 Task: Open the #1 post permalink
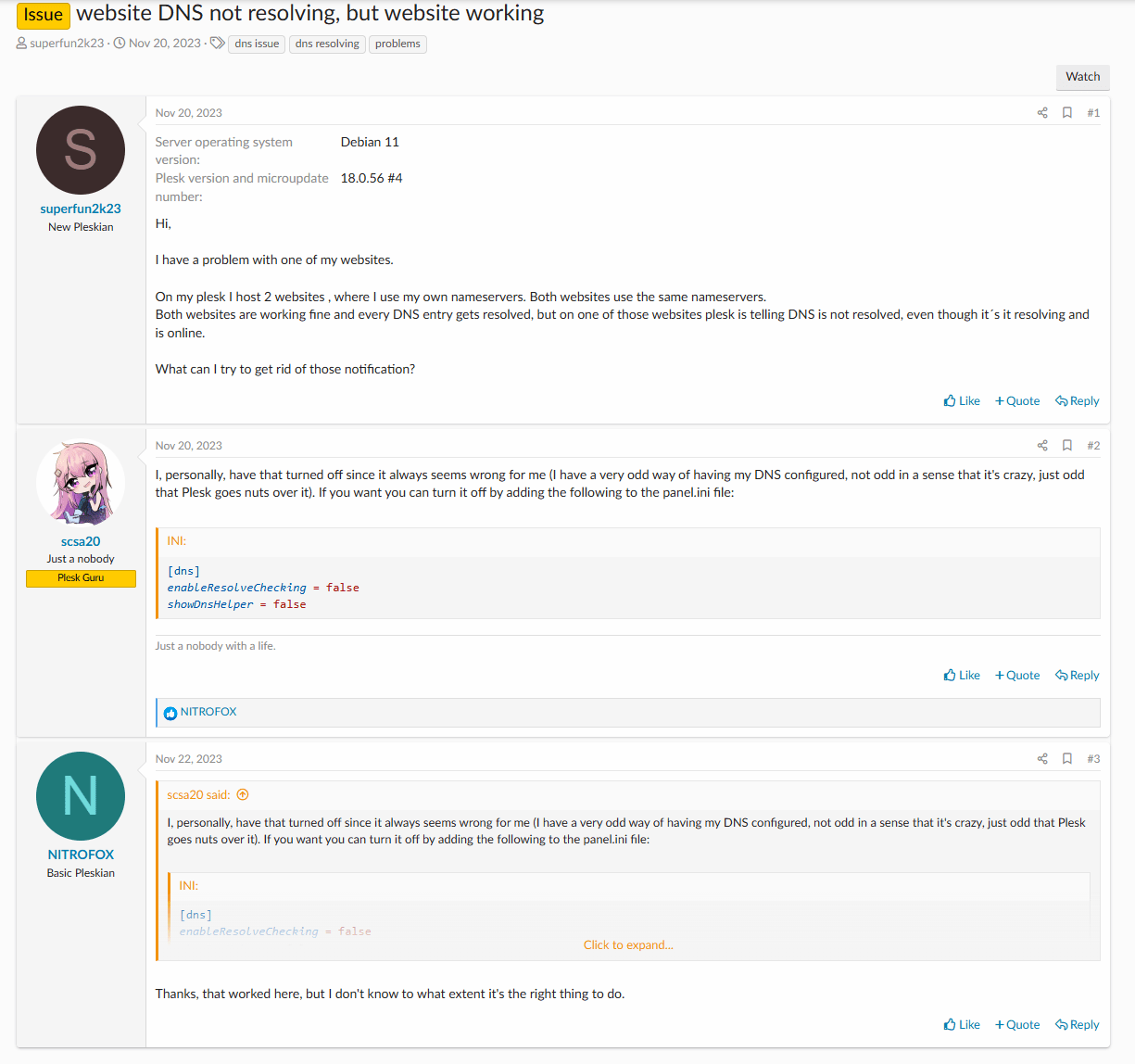point(1093,113)
